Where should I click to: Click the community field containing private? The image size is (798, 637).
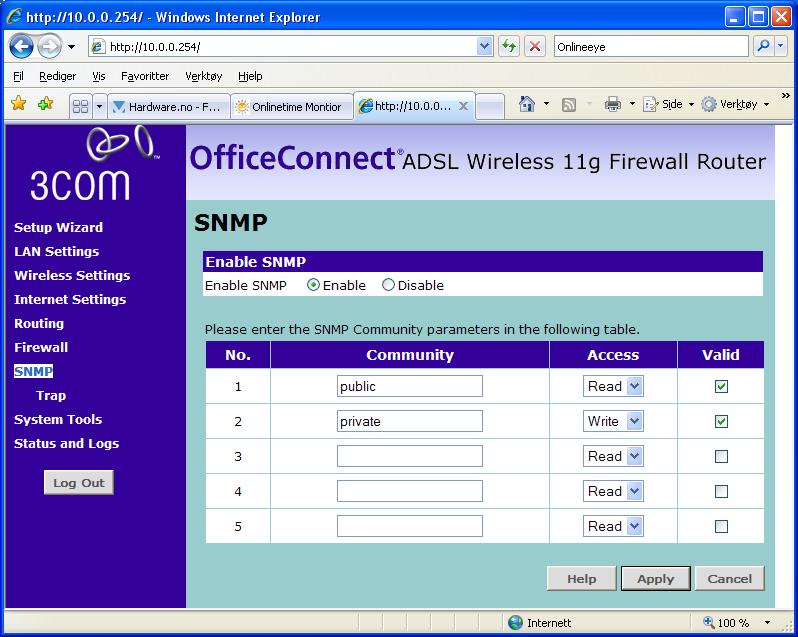pyautogui.click(x=410, y=421)
